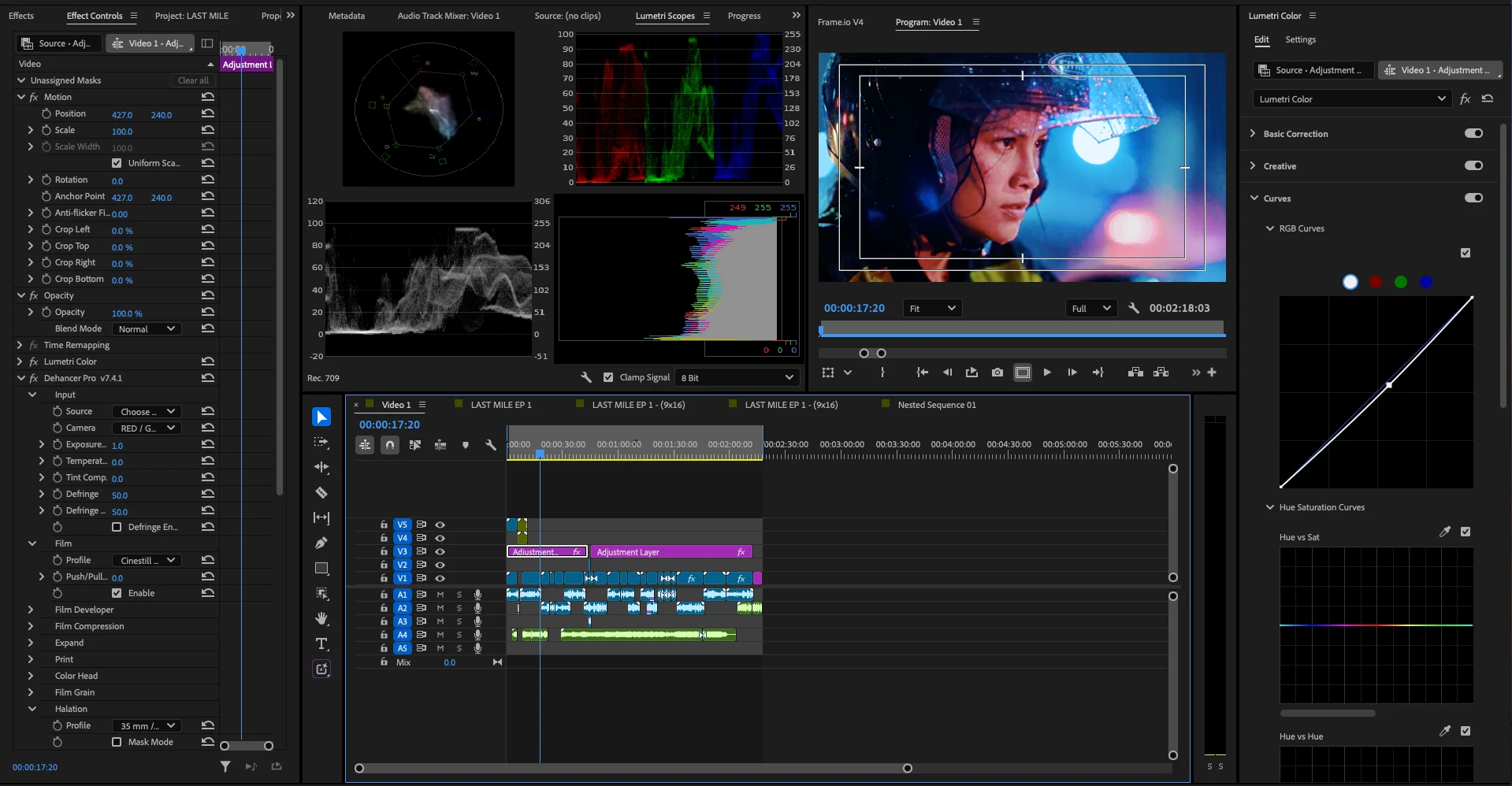Open Blend Mode Normal dropdown
The height and width of the screenshot is (786, 1512).
click(x=147, y=328)
